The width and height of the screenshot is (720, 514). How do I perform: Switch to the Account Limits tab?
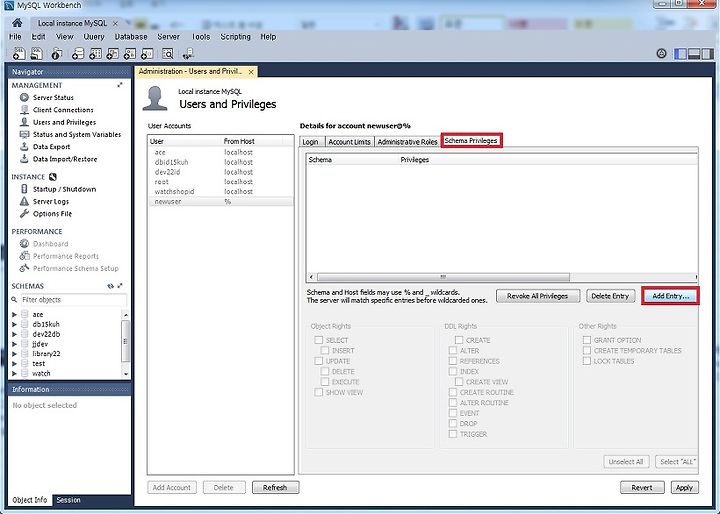pyautogui.click(x=349, y=141)
